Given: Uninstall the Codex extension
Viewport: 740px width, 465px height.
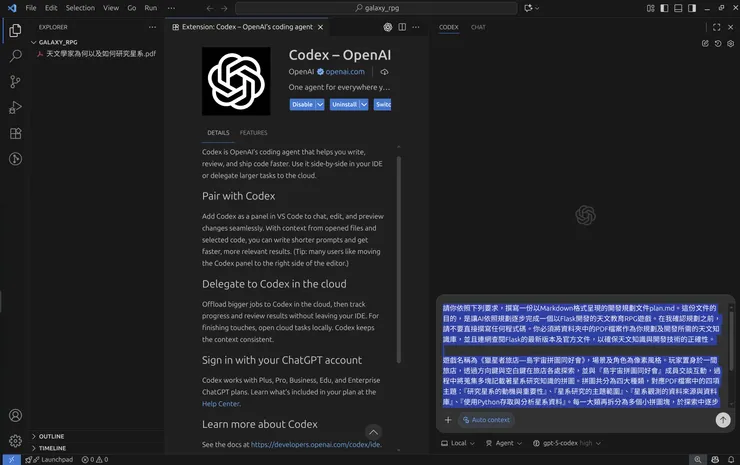Looking at the screenshot, I should click(x=344, y=104).
